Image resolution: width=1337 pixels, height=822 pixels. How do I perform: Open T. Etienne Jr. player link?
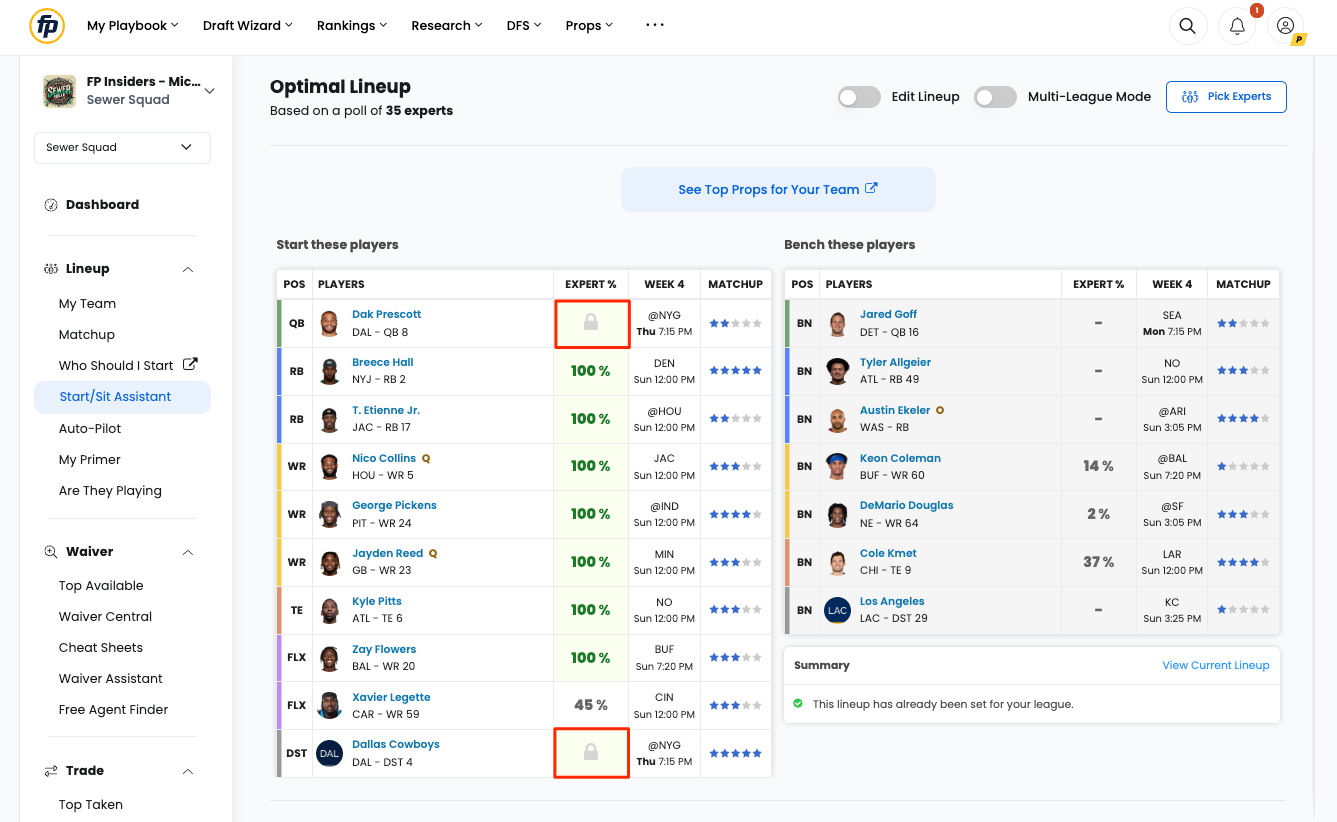tap(386, 411)
